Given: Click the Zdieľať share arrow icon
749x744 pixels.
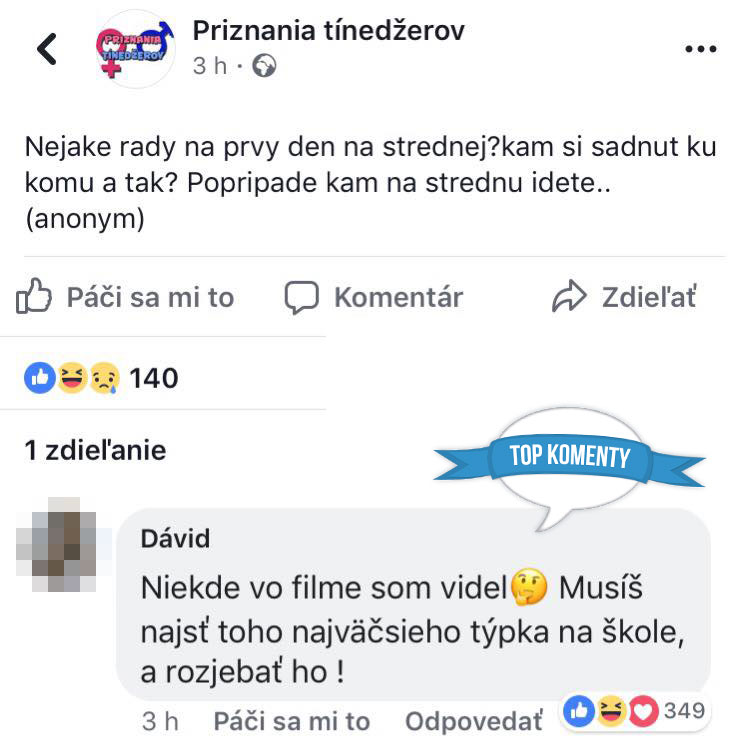Looking at the screenshot, I should pyautogui.click(x=568, y=296).
